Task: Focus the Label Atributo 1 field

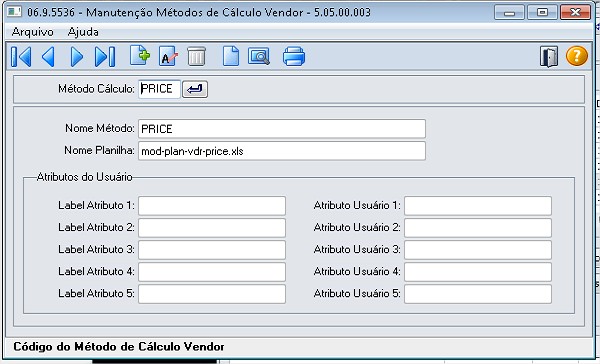Action: click(212, 206)
